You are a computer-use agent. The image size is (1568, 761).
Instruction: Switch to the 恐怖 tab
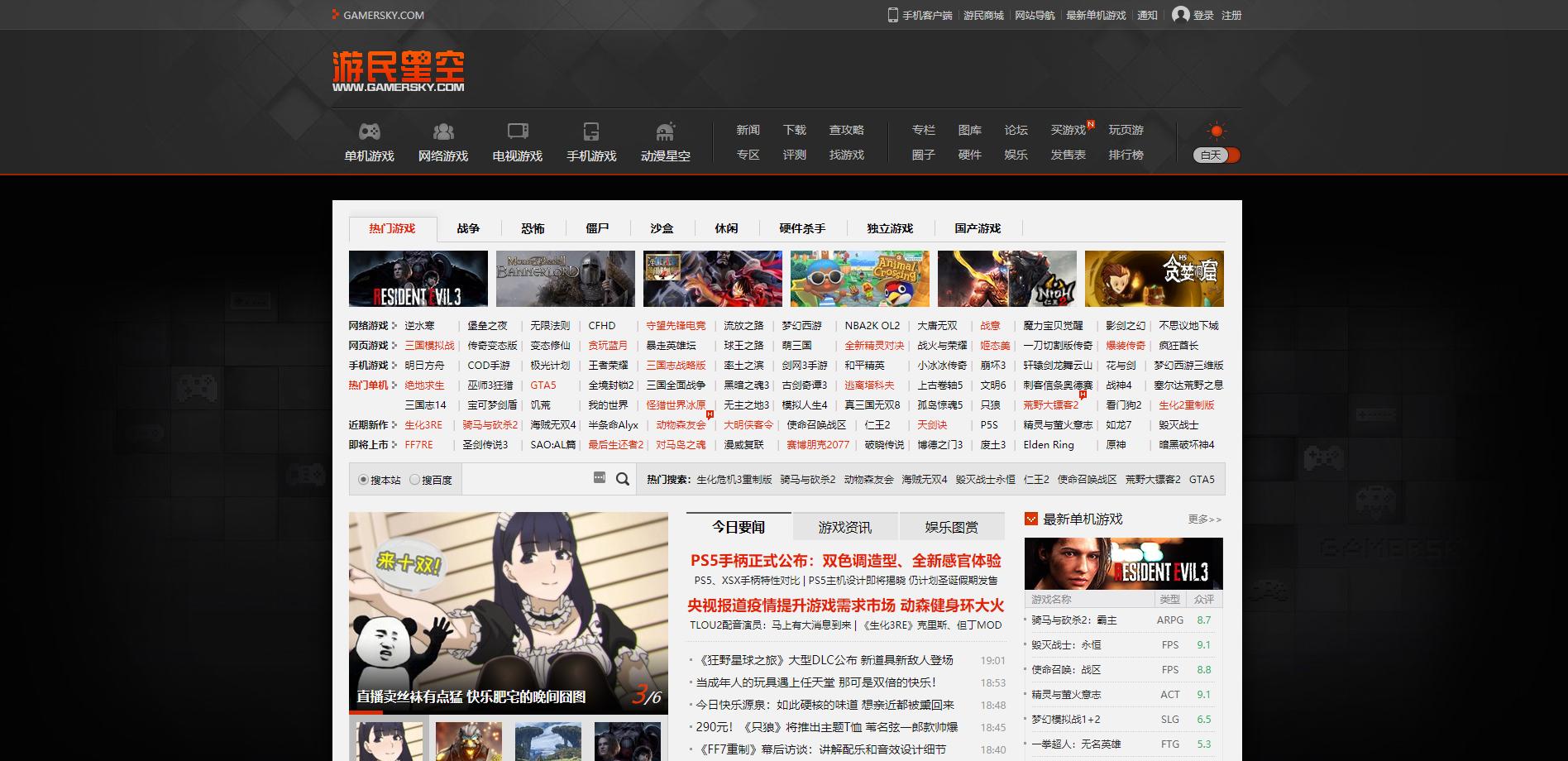pyautogui.click(x=533, y=228)
